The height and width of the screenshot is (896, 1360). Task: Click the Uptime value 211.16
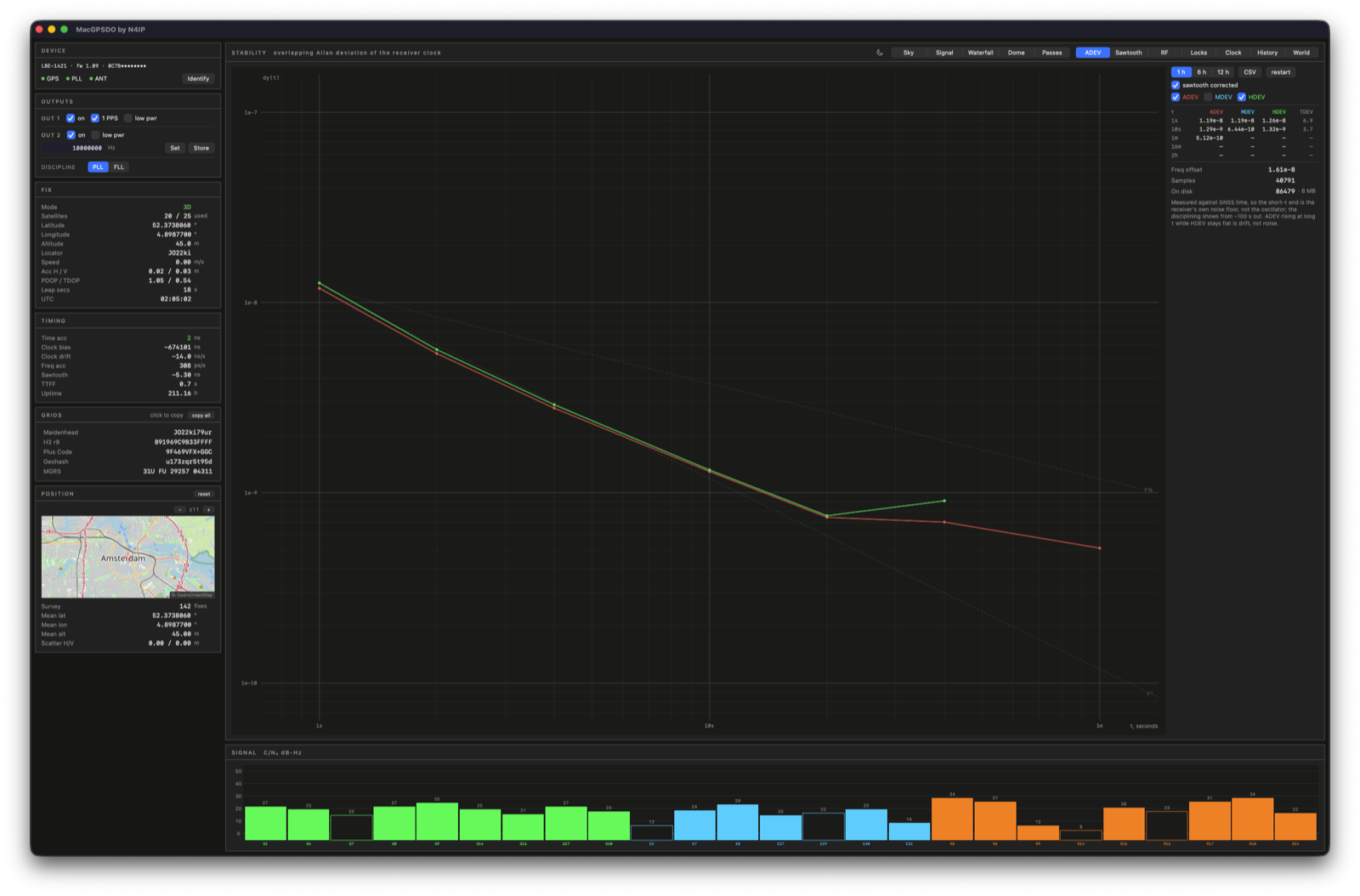(x=179, y=394)
